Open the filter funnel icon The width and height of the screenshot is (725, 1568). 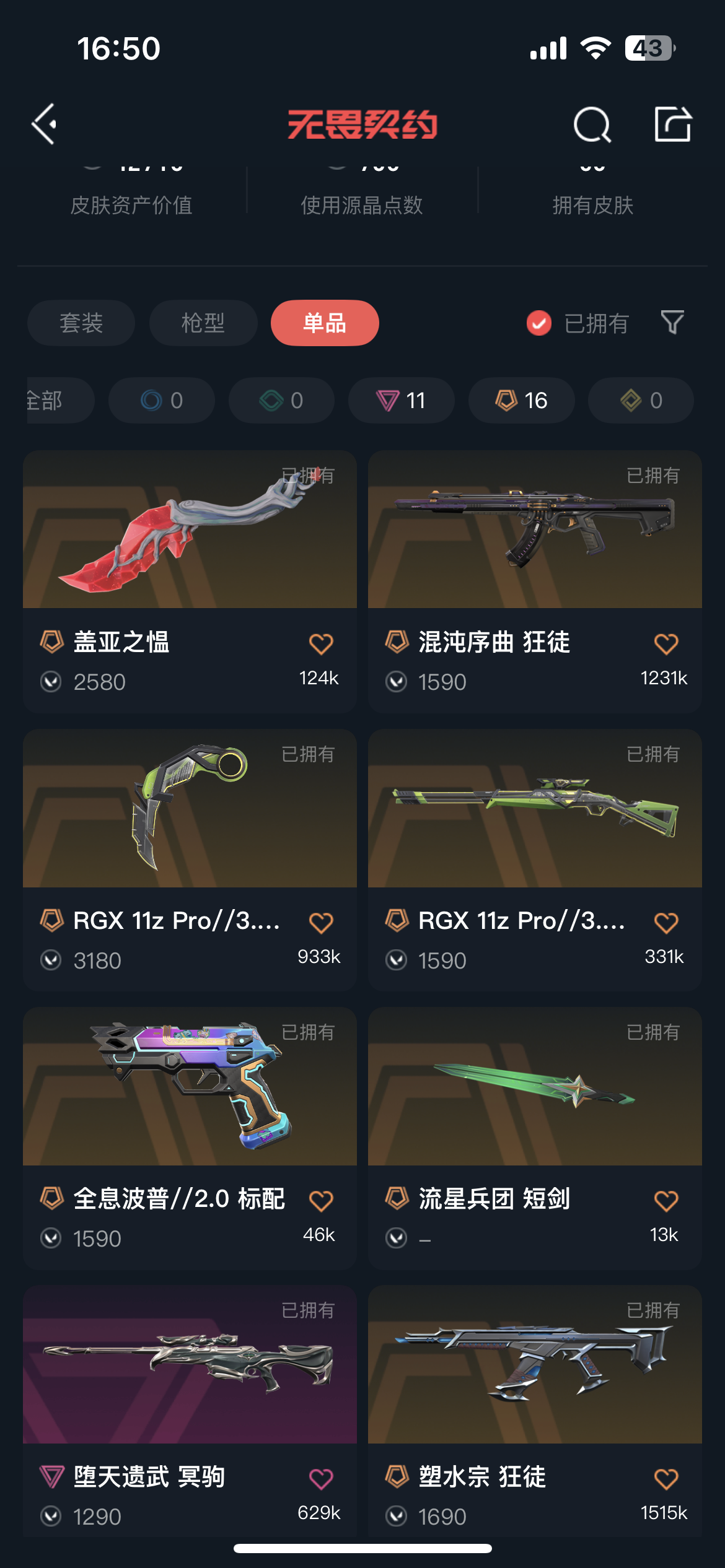(x=672, y=323)
